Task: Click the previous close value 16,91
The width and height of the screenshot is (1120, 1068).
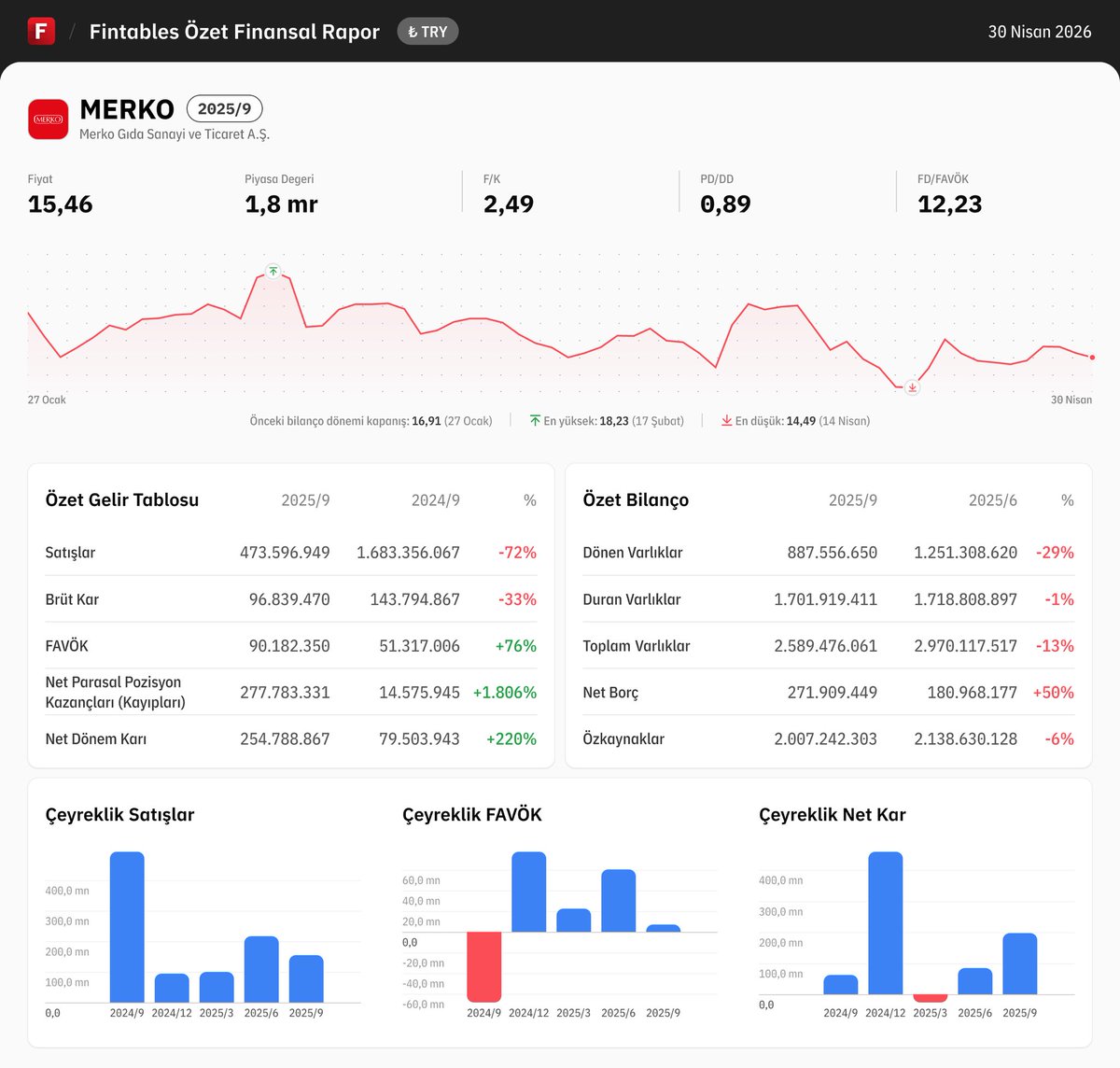Action: 427,421
